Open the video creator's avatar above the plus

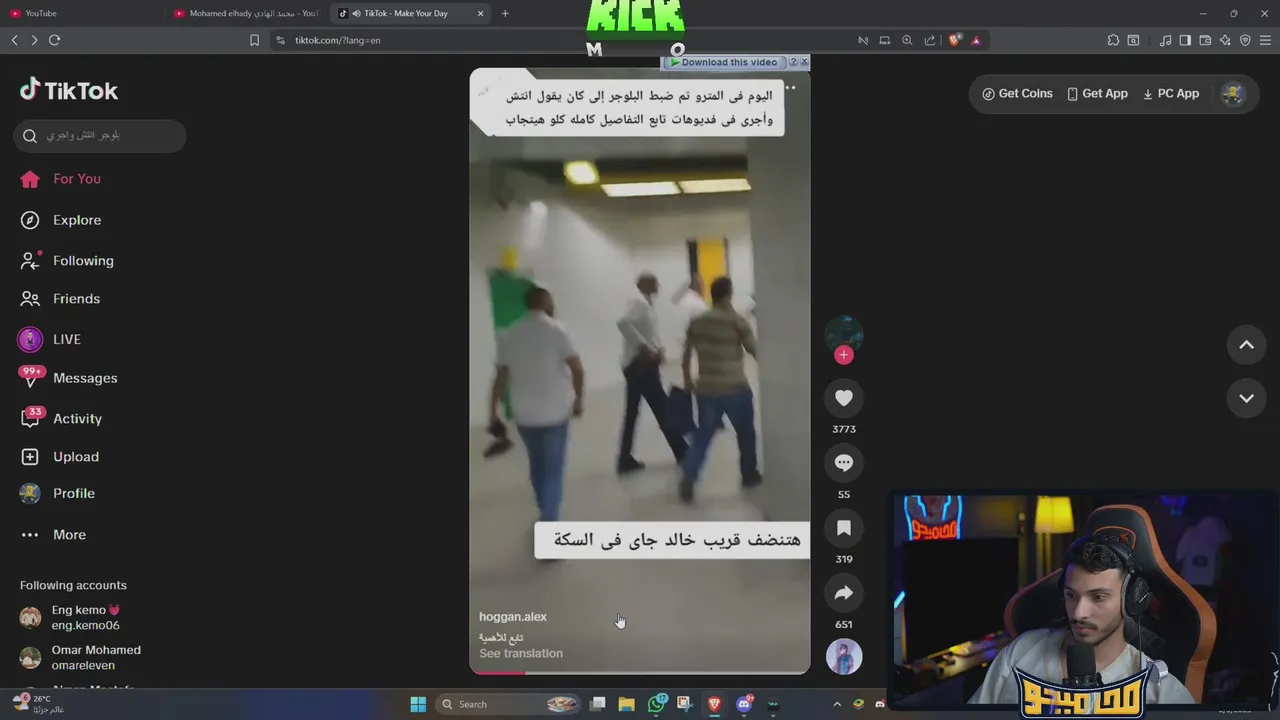[x=844, y=333]
